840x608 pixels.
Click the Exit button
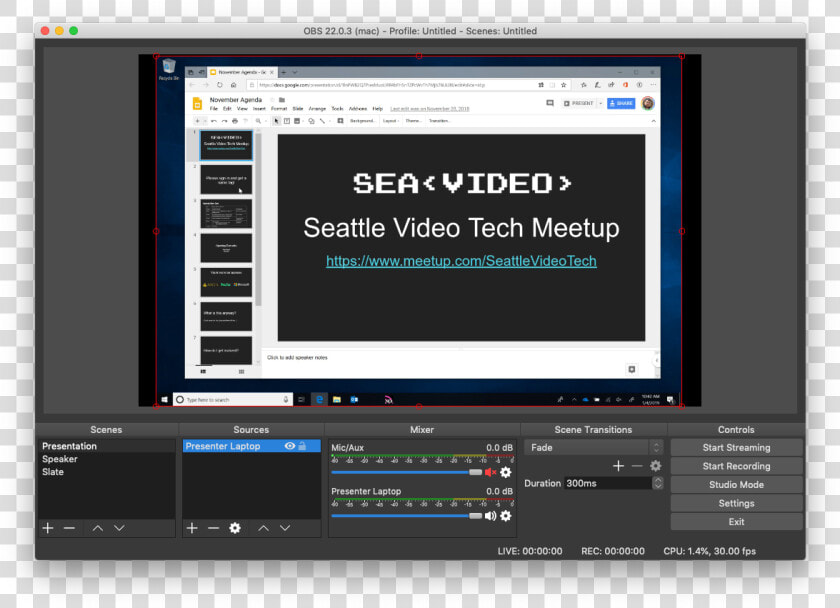point(736,522)
